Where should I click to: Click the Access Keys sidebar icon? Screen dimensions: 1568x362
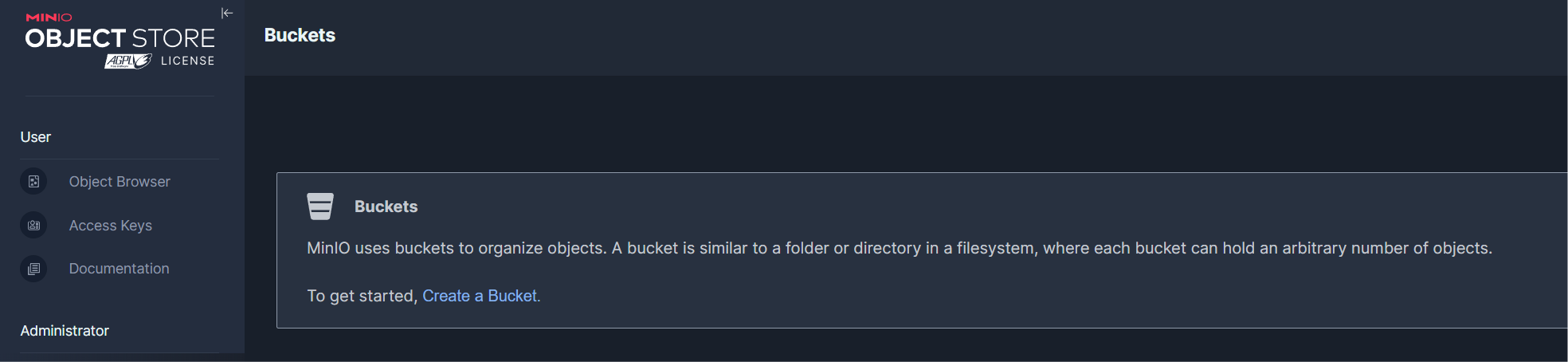tap(33, 226)
